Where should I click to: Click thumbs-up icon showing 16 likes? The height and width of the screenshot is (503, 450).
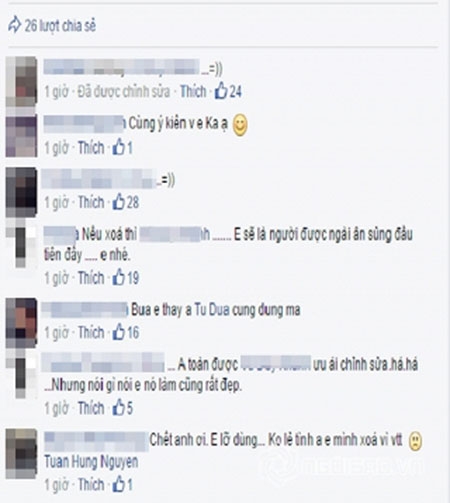pyautogui.click(x=118, y=332)
